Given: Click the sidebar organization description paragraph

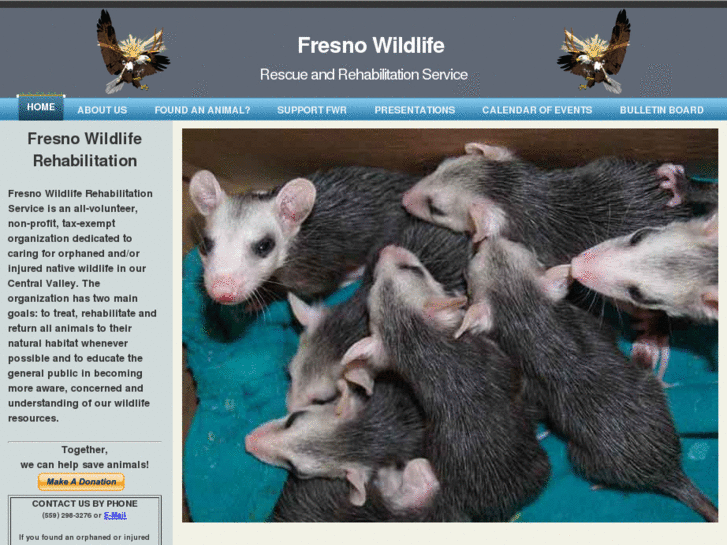Looking at the screenshot, I should 82,306.
